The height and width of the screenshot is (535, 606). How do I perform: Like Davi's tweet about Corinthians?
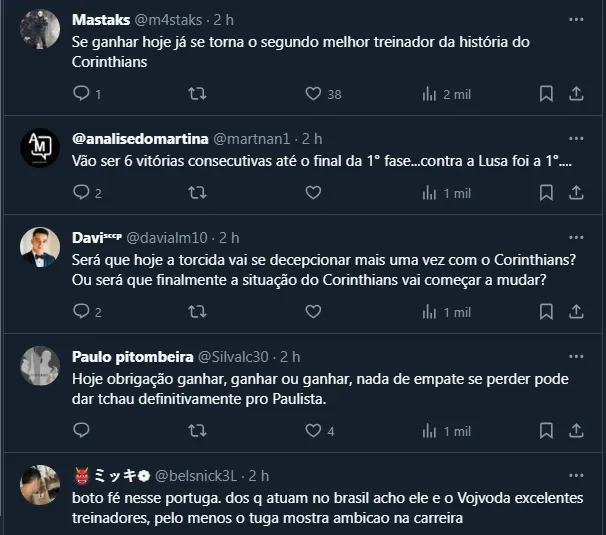(313, 312)
